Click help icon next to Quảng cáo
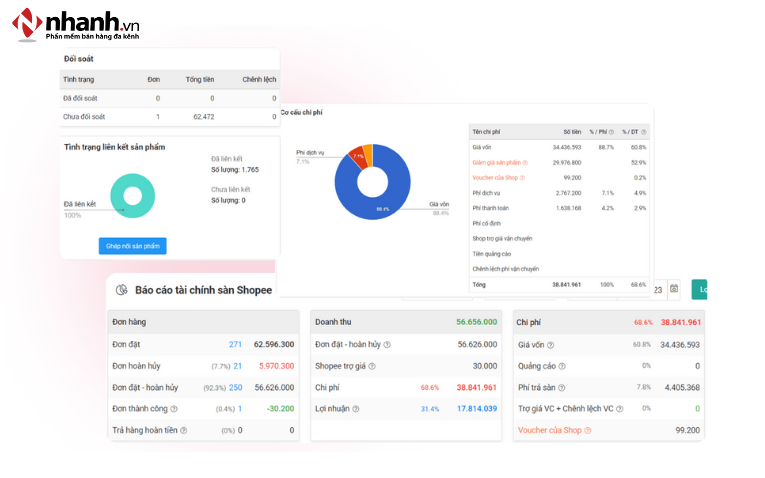Image resolution: width=765 pixels, height=478 pixels. coord(559,366)
